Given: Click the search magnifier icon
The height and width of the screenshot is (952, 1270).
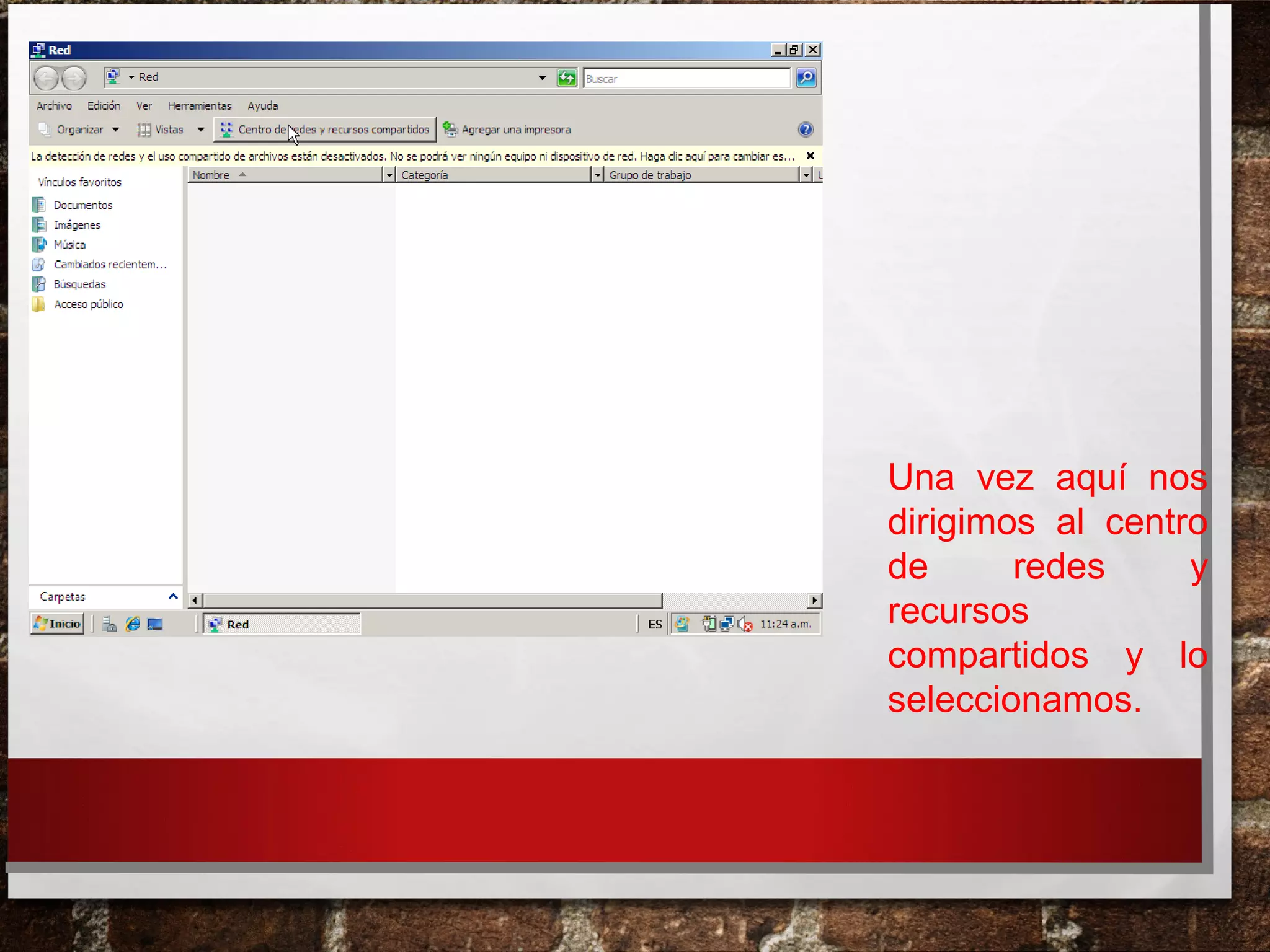Looking at the screenshot, I should click(806, 78).
